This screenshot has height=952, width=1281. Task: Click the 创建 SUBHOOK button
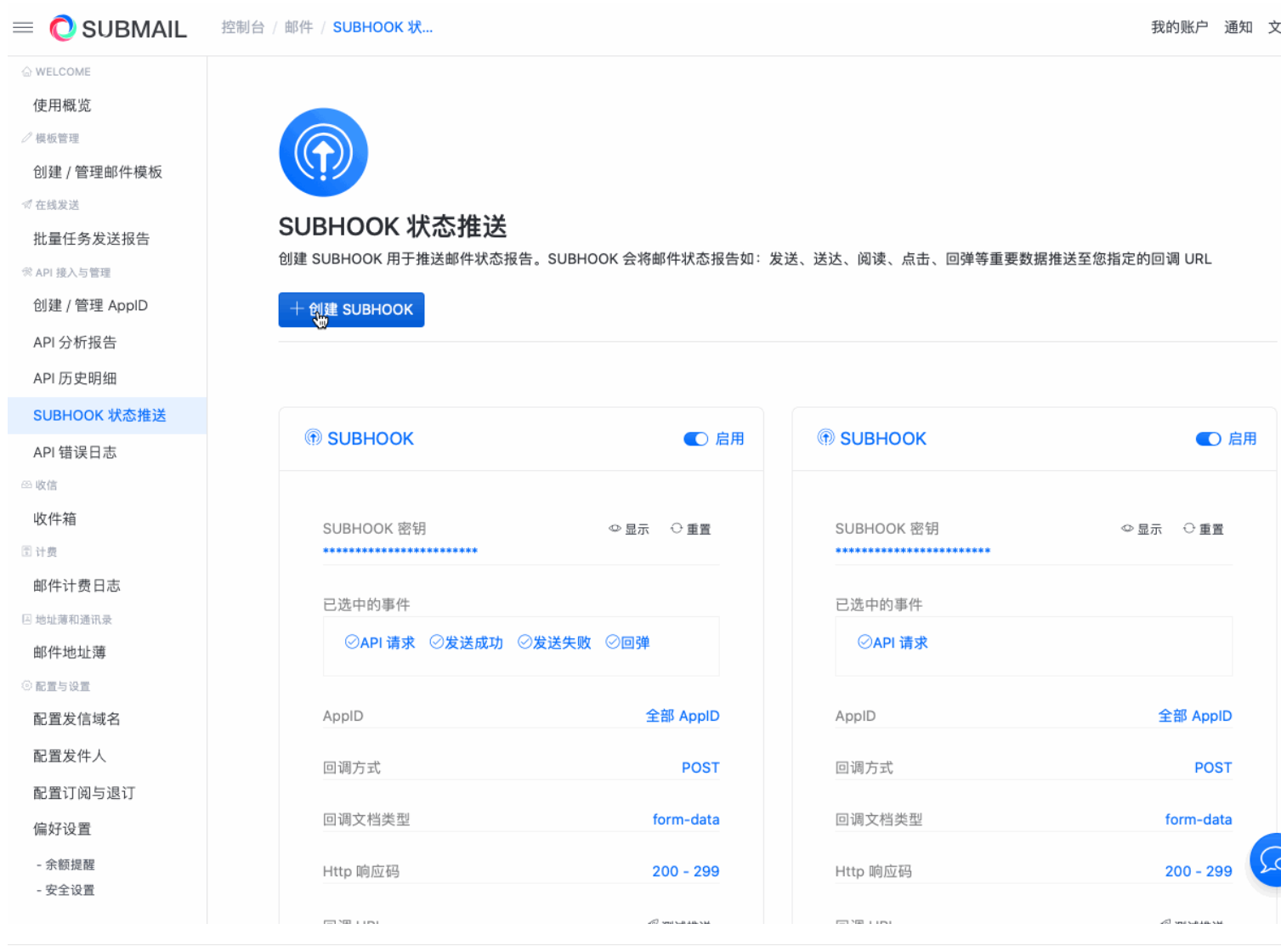[x=351, y=309]
